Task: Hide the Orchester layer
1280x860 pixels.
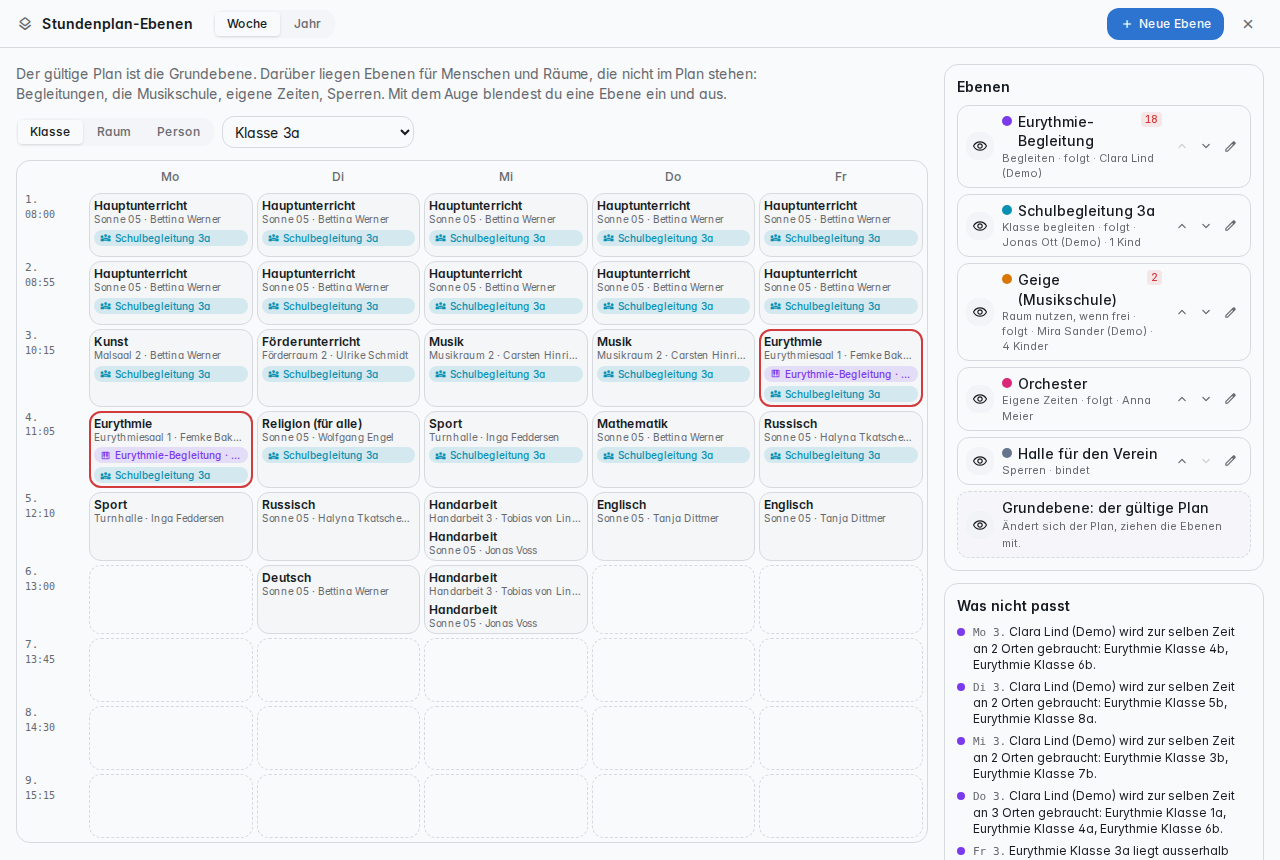Action: point(980,399)
